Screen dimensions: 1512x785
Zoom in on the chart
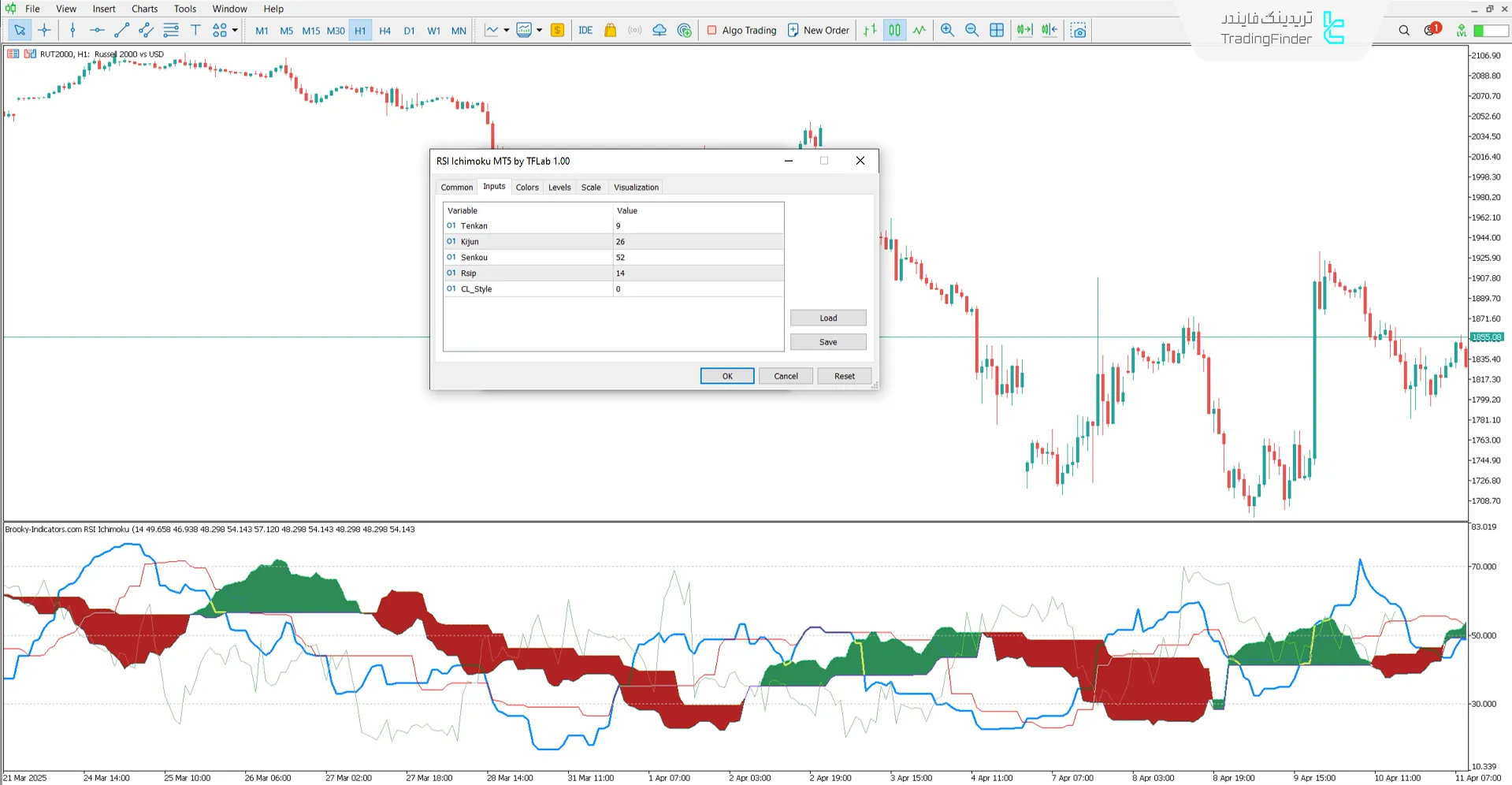(947, 30)
